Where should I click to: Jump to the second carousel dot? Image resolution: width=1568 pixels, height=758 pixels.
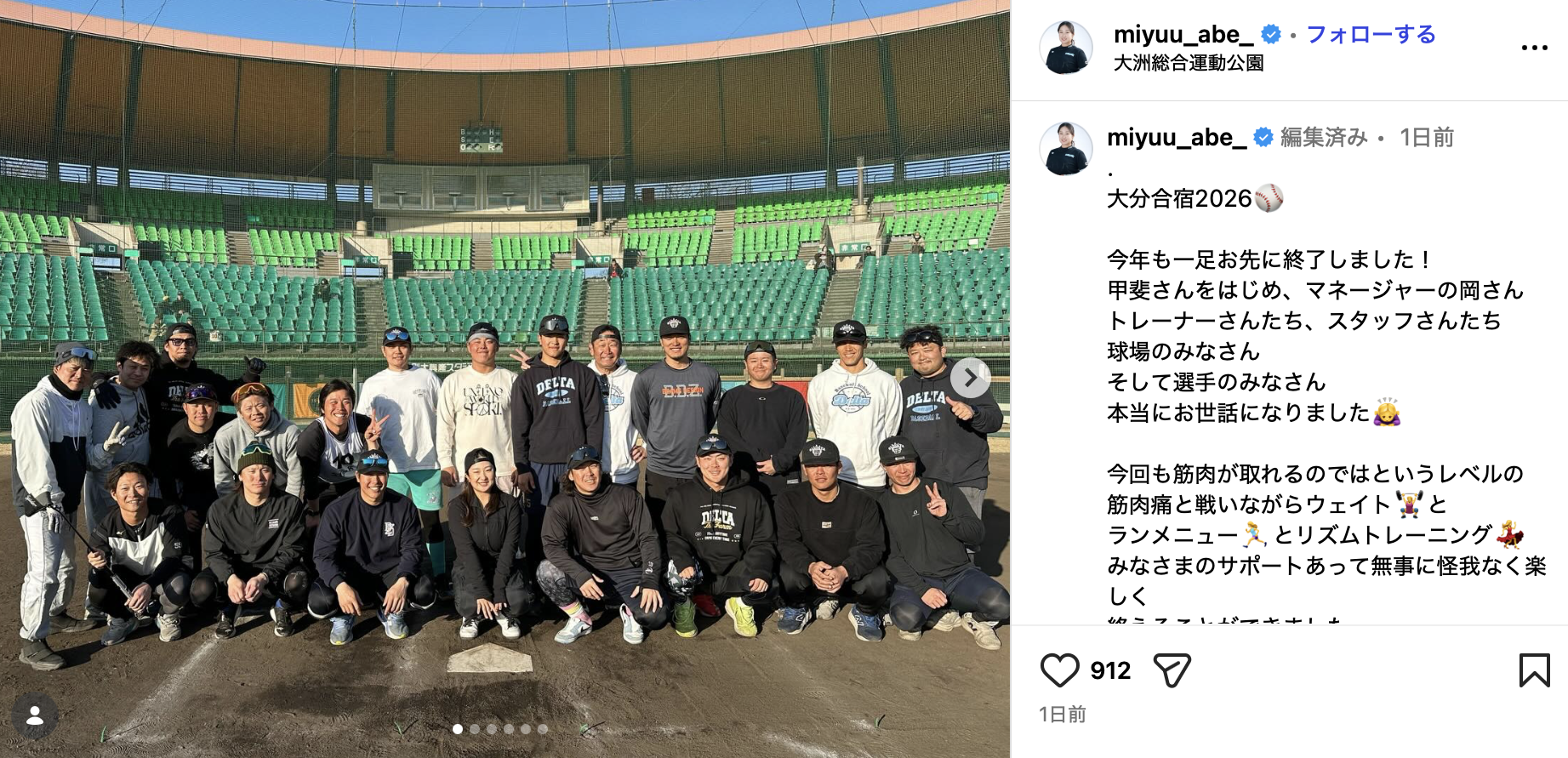click(x=475, y=729)
